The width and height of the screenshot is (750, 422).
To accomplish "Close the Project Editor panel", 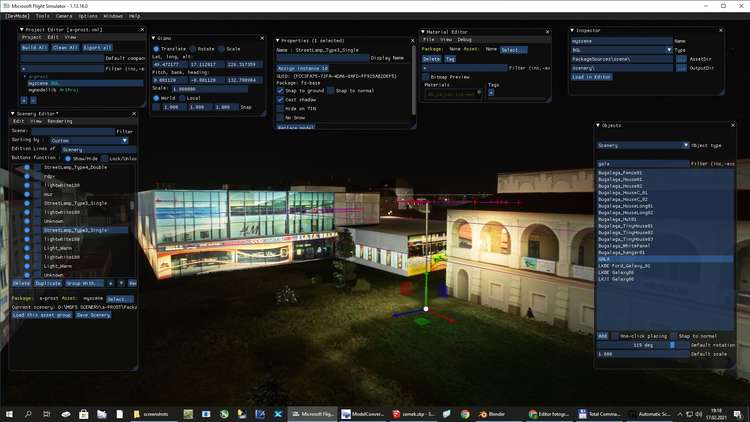I will pos(142,30).
